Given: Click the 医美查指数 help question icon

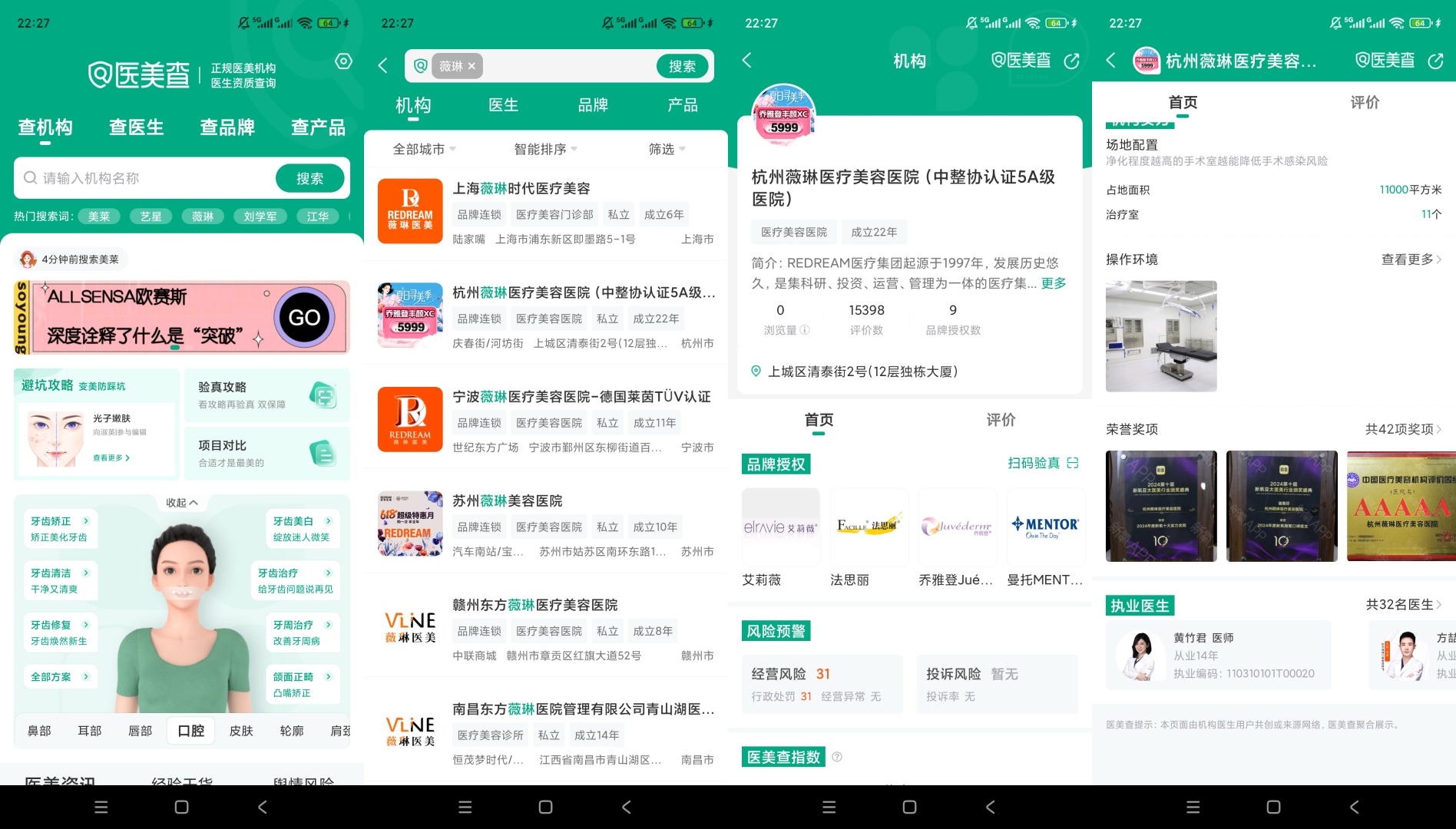Looking at the screenshot, I should [x=837, y=757].
